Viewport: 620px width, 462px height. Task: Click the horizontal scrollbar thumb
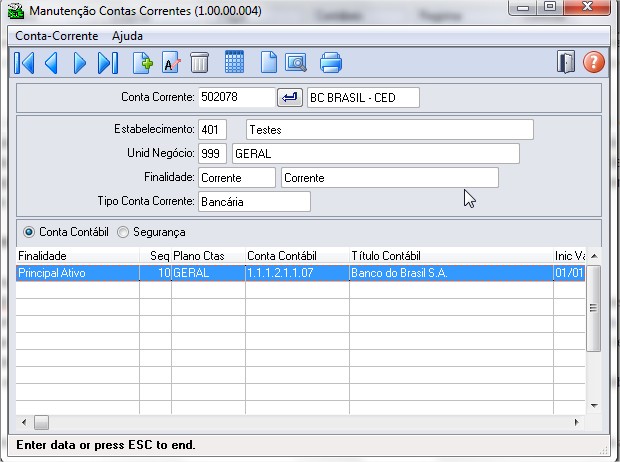click(x=41, y=422)
